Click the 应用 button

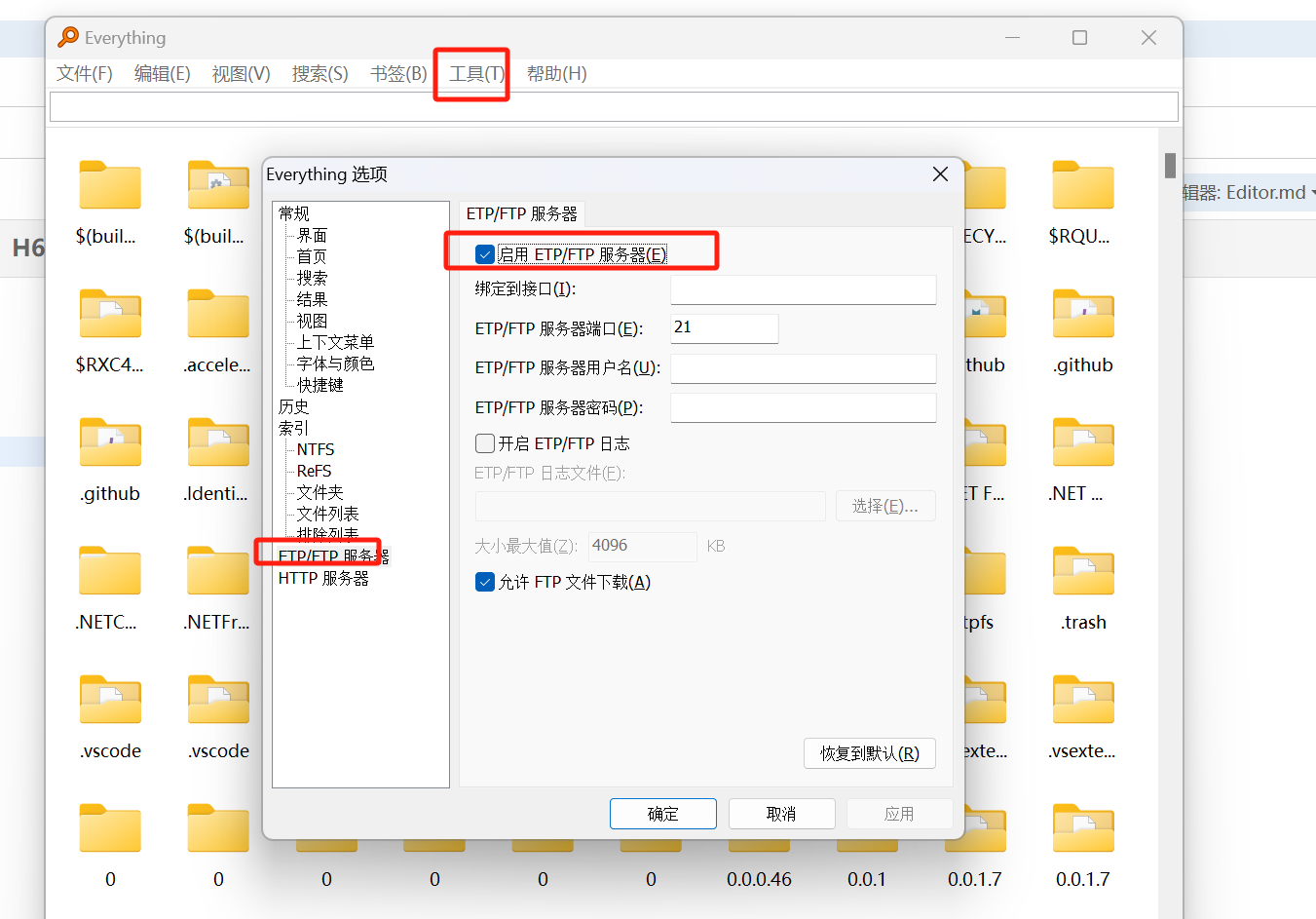(899, 814)
